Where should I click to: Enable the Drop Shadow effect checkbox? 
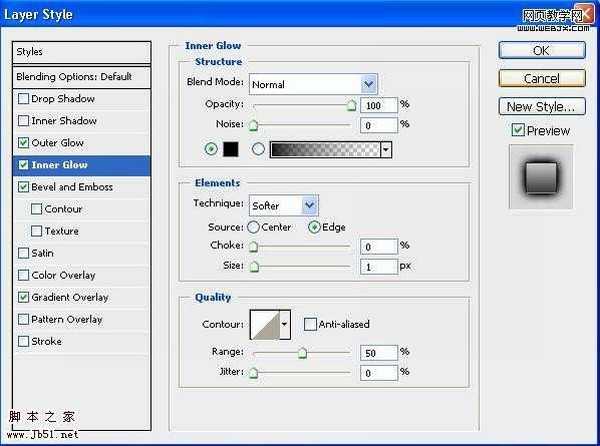pyautogui.click(x=23, y=99)
